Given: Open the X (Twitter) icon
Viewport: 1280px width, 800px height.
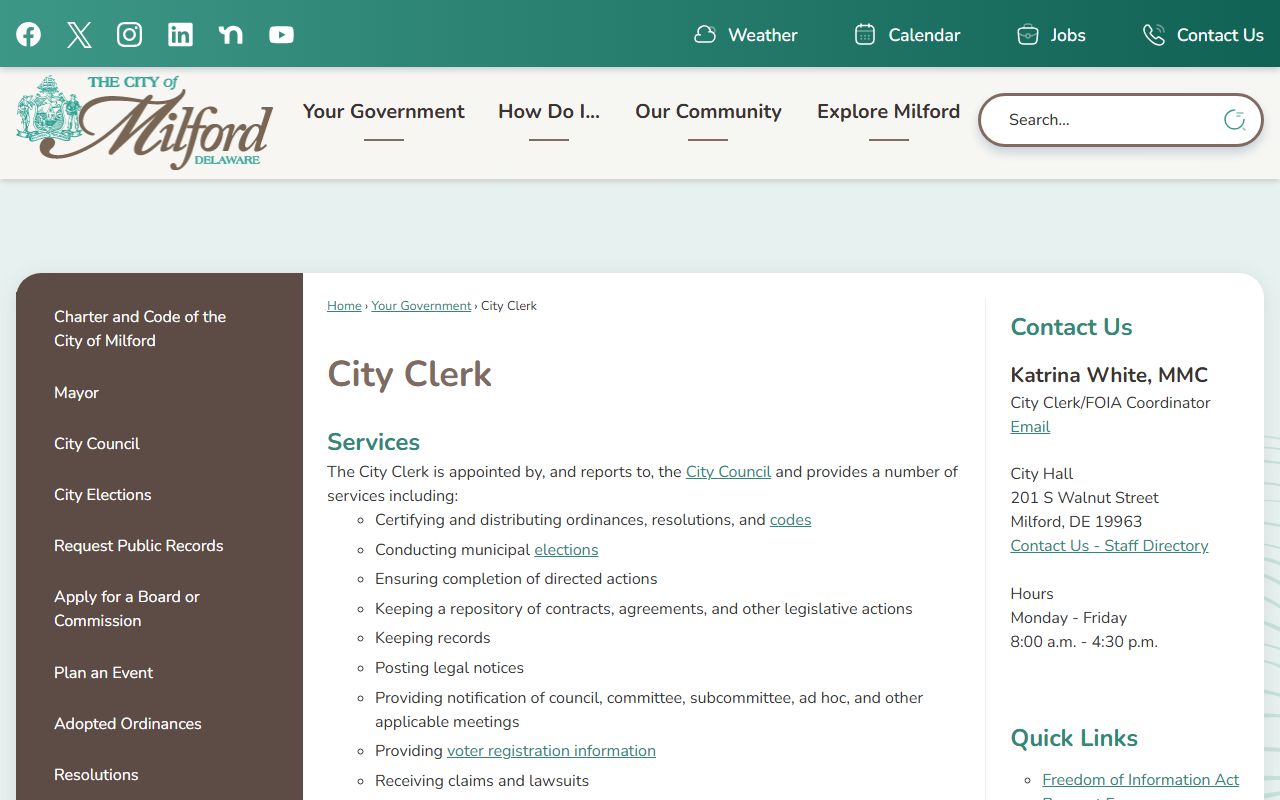Looking at the screenshot, I should [x=79, y=35].
